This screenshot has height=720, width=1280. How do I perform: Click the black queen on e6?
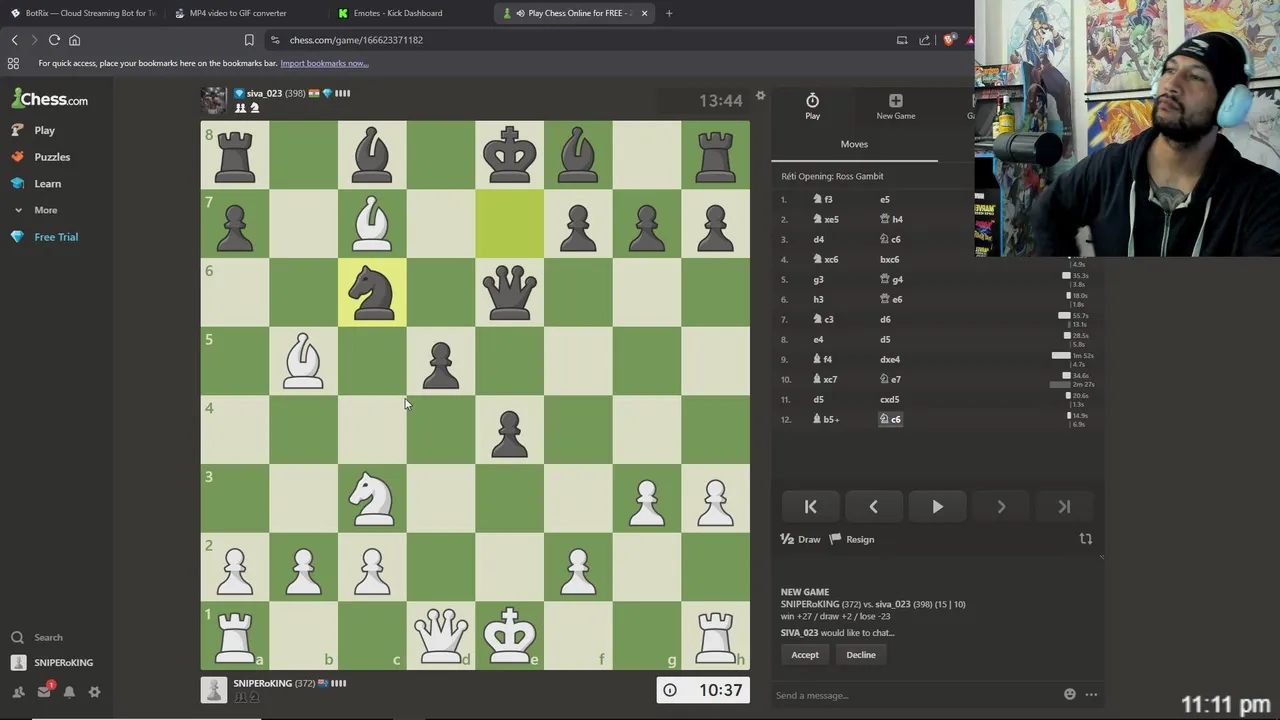pos(509,292)
